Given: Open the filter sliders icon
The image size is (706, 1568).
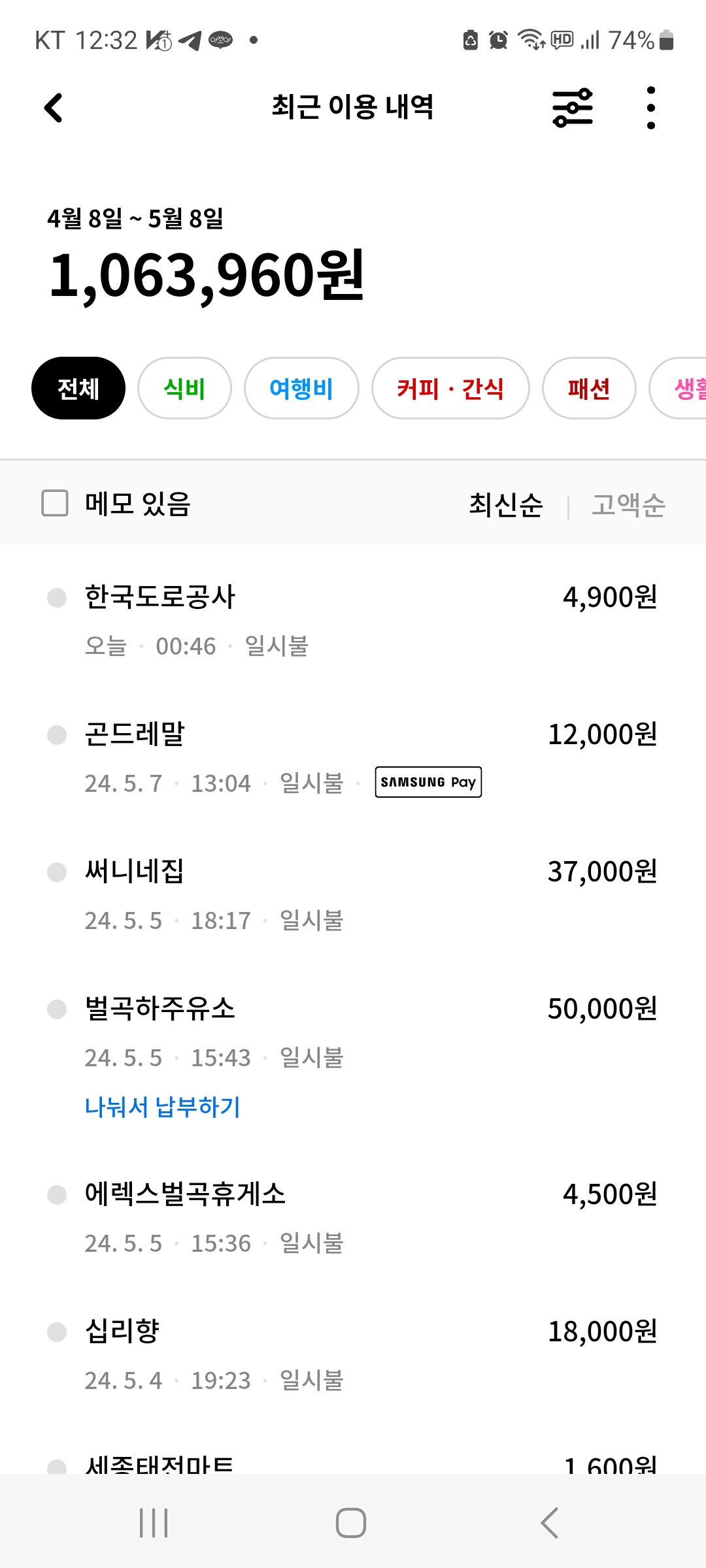Looking at the screenshot, I should (573, 108).
